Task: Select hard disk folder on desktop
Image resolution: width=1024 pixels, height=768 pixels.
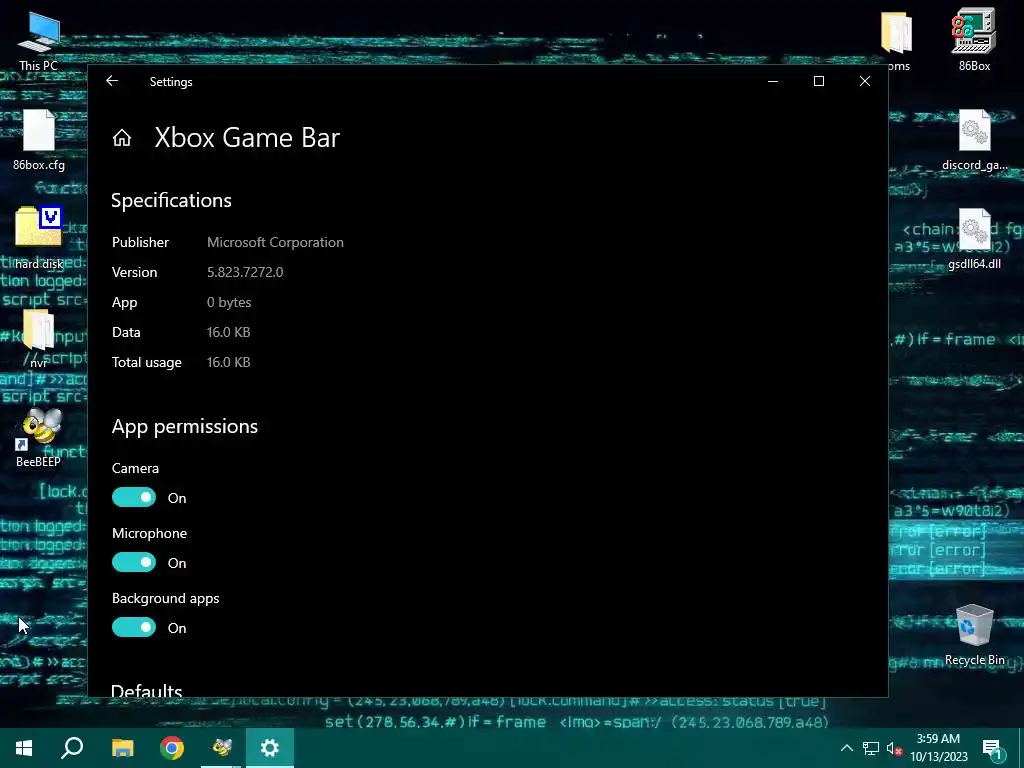Action: [x=39, y=238]
